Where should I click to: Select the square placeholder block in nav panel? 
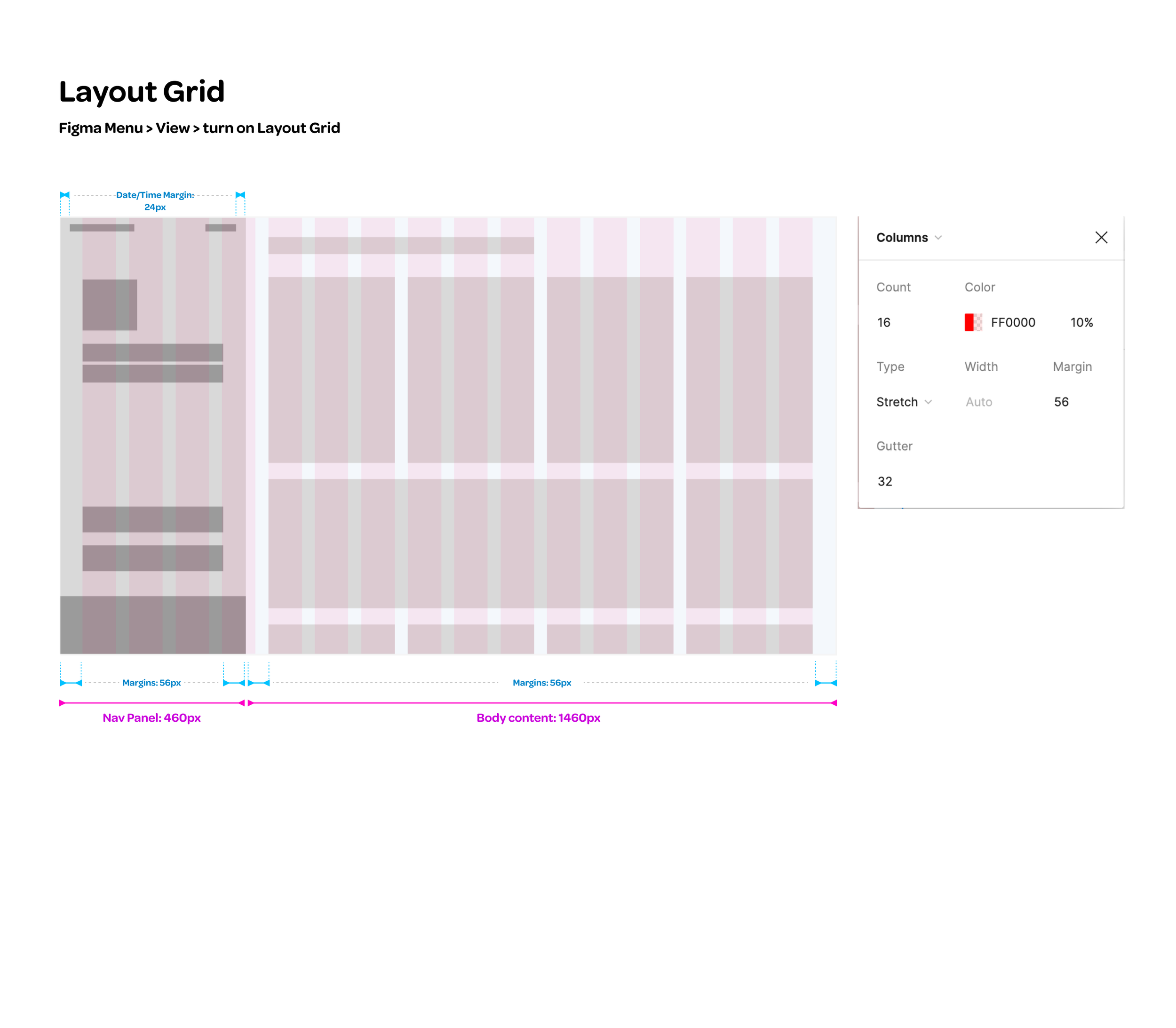pos(110,304)
